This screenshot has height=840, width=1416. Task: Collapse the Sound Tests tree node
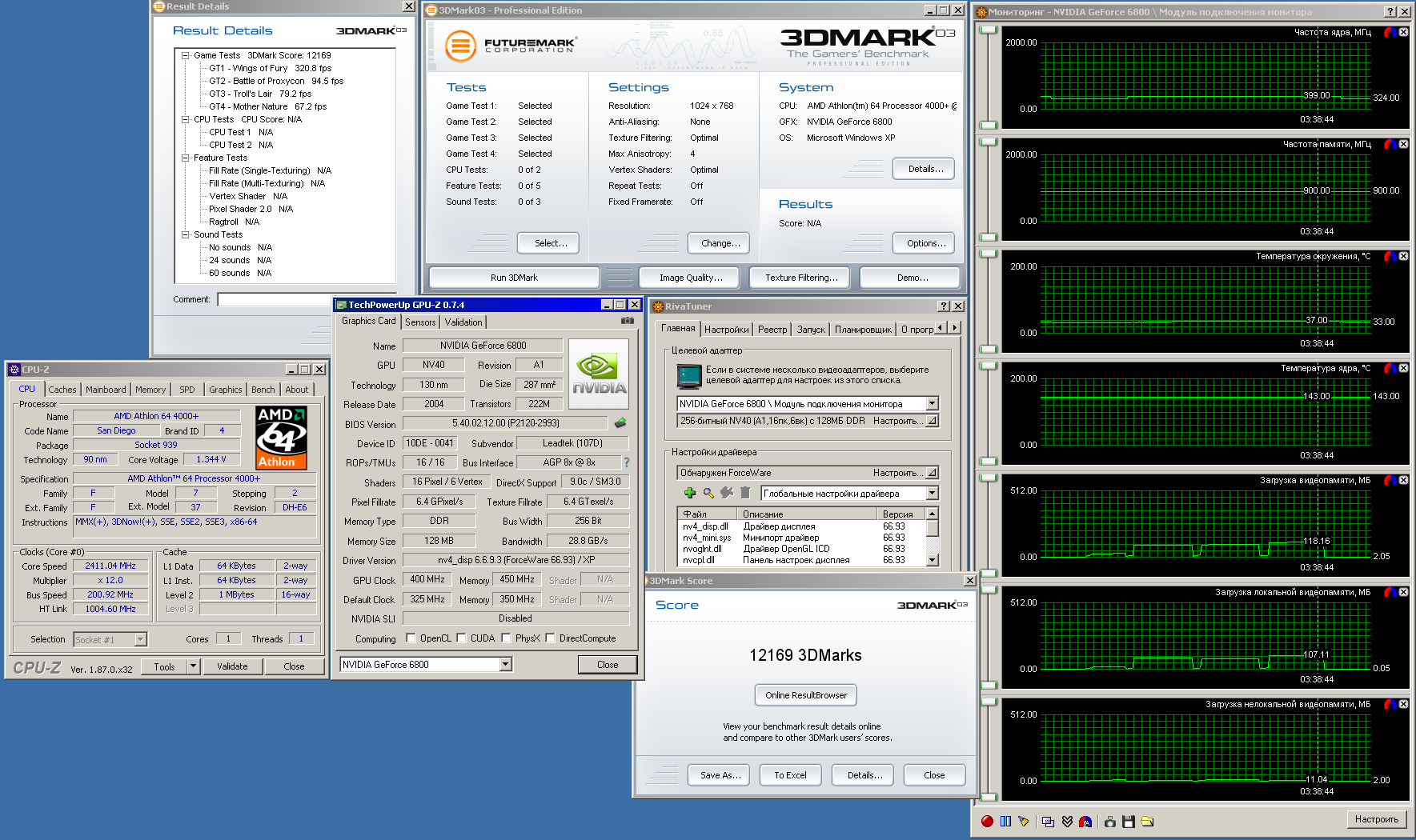[185, 234]
